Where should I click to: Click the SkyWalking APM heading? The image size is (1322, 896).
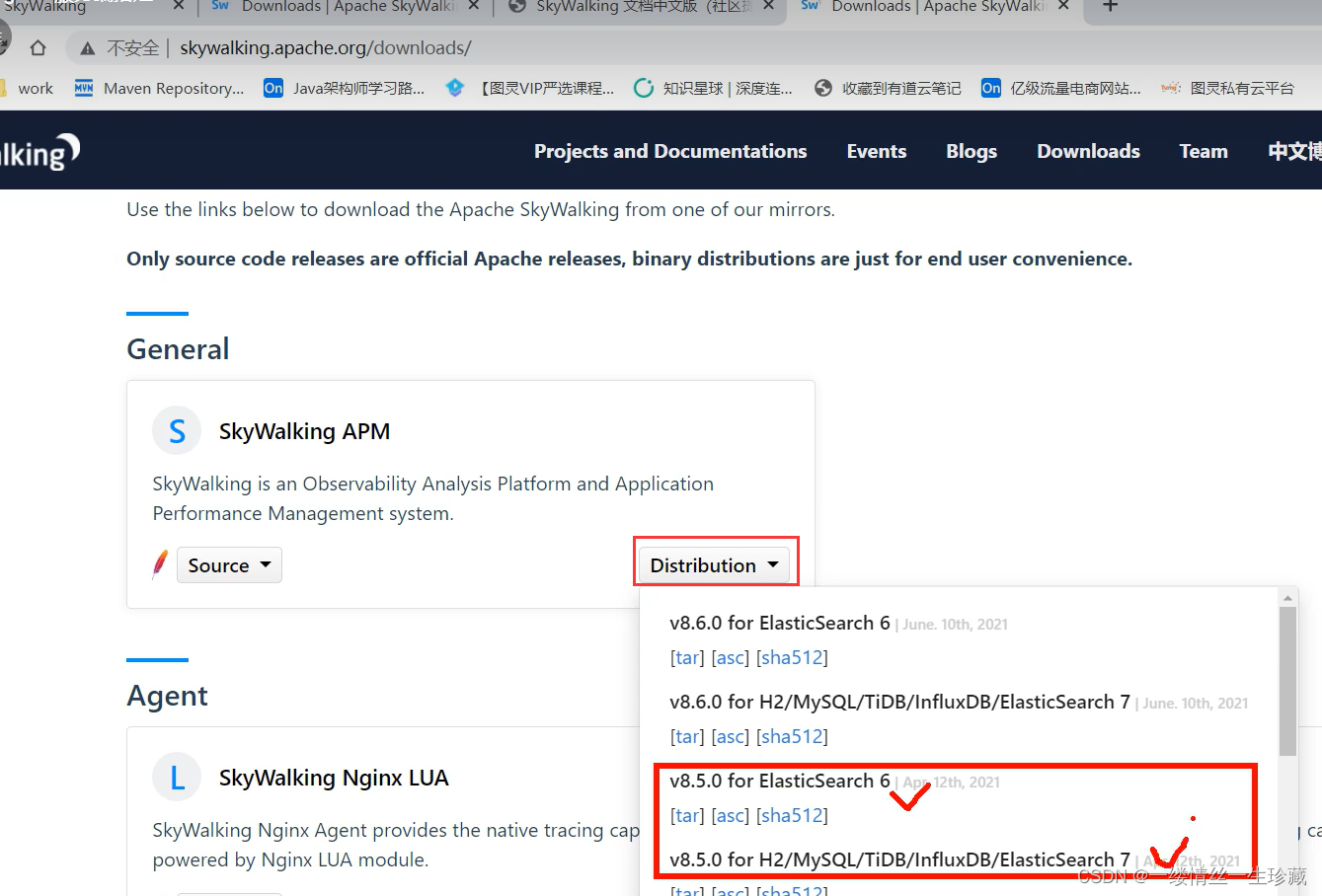pyautogui.click(x=304, y=431)
